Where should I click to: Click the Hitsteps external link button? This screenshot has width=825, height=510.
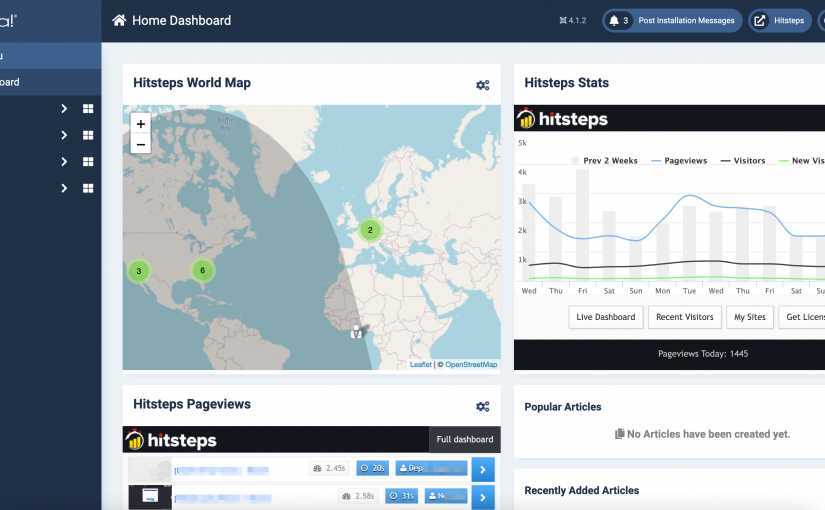[780, 21]
